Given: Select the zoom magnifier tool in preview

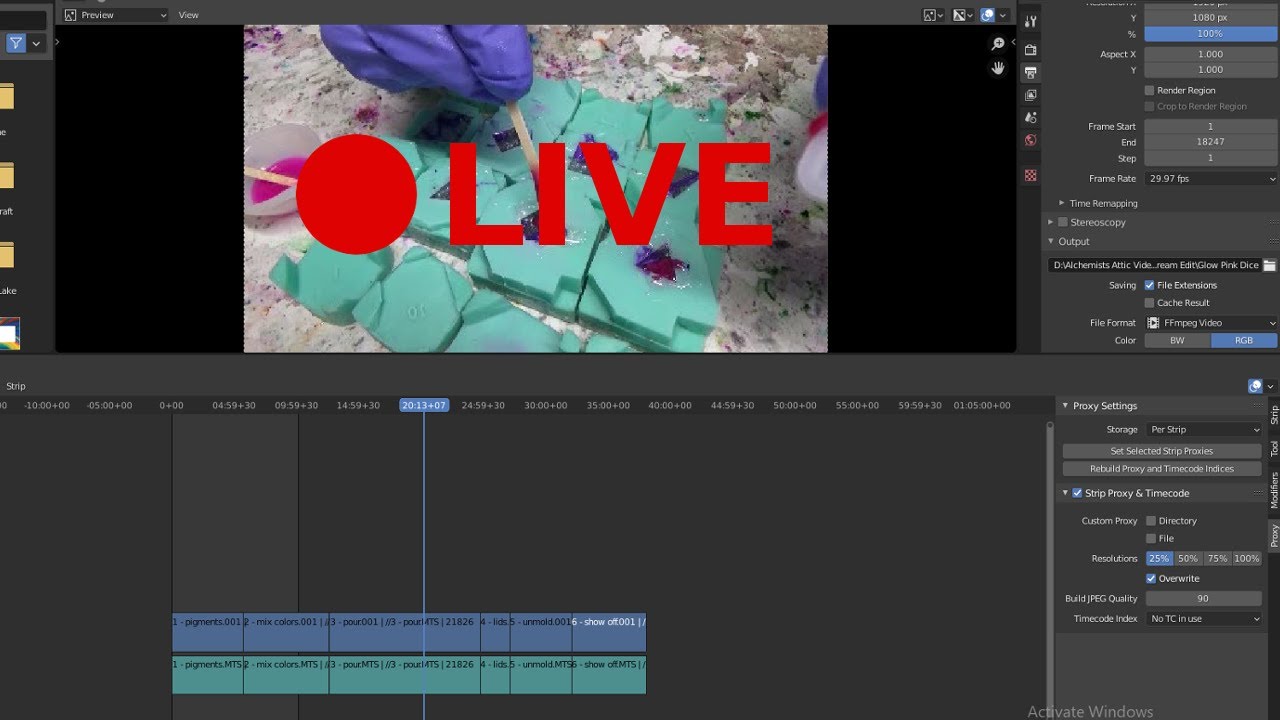Looking at the screenshot, I should [998, 44].
